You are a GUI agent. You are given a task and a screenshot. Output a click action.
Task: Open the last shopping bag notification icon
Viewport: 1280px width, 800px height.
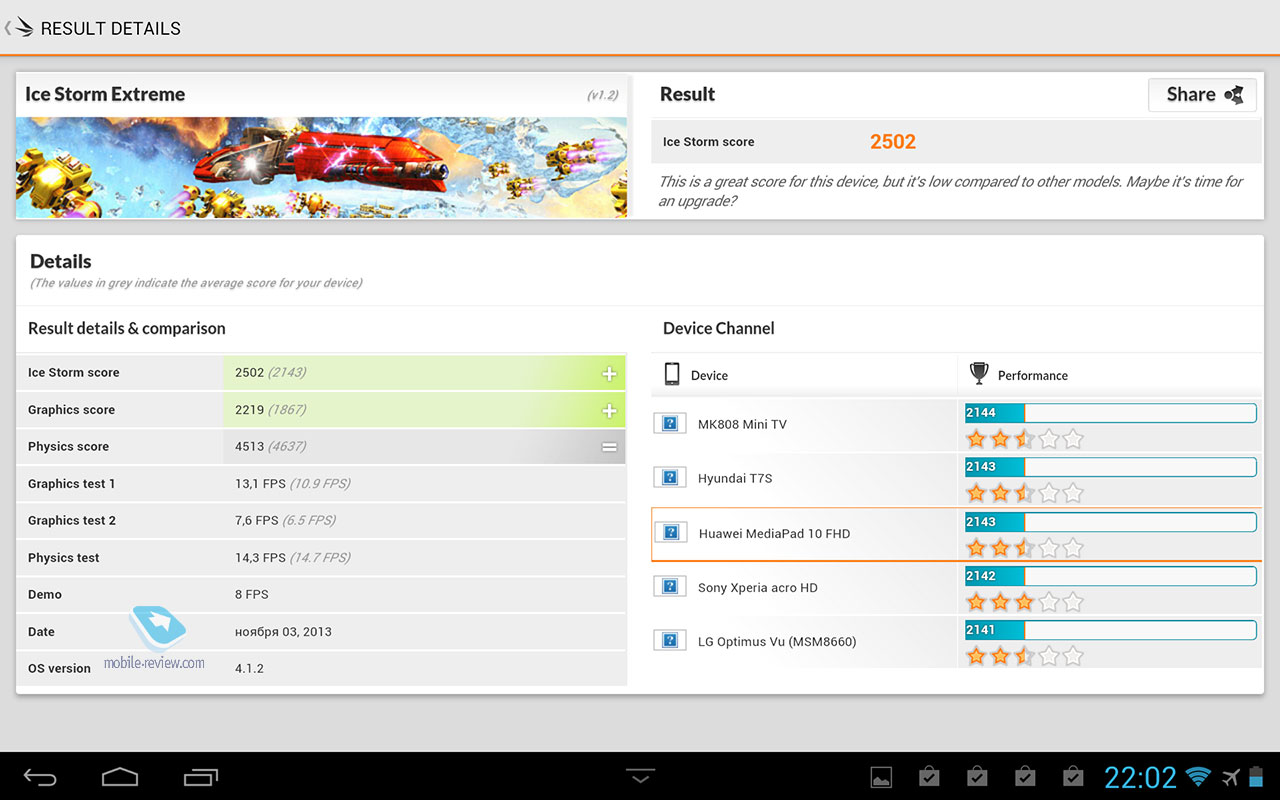(x=1073, y=777)
